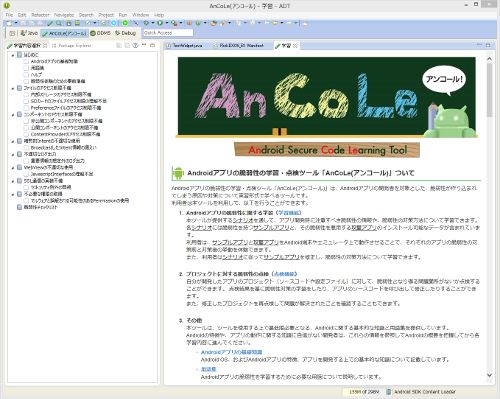This screenshot has width=500, height=399.
Task: Click the help question-mark icon in the left view toolbar
Action: 135,45
